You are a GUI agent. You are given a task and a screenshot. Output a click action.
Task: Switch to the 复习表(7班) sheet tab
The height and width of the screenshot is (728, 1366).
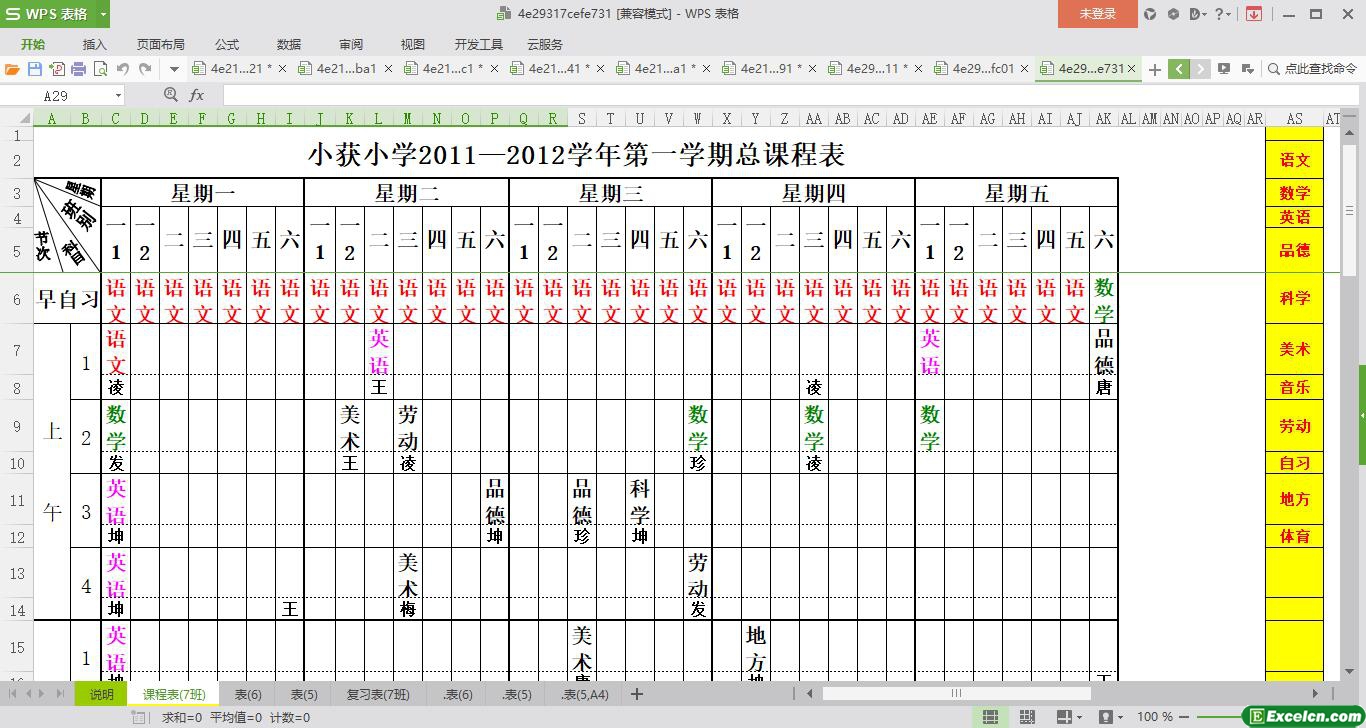377,694
